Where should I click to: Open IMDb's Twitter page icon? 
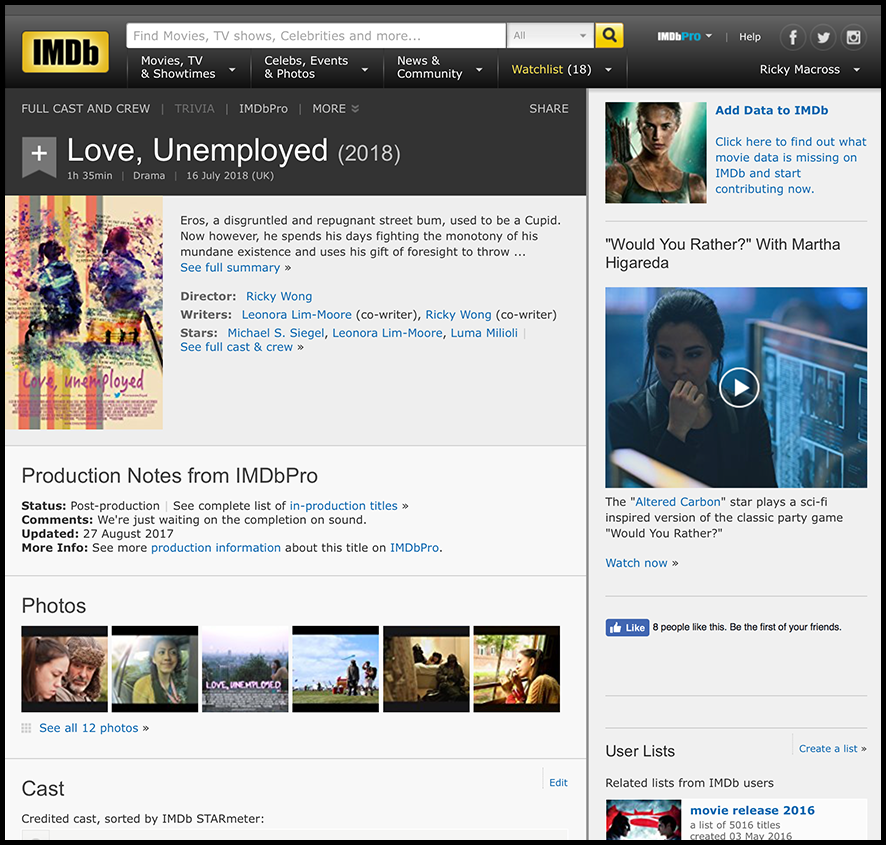pyautogui.click(x=823, y=37)
